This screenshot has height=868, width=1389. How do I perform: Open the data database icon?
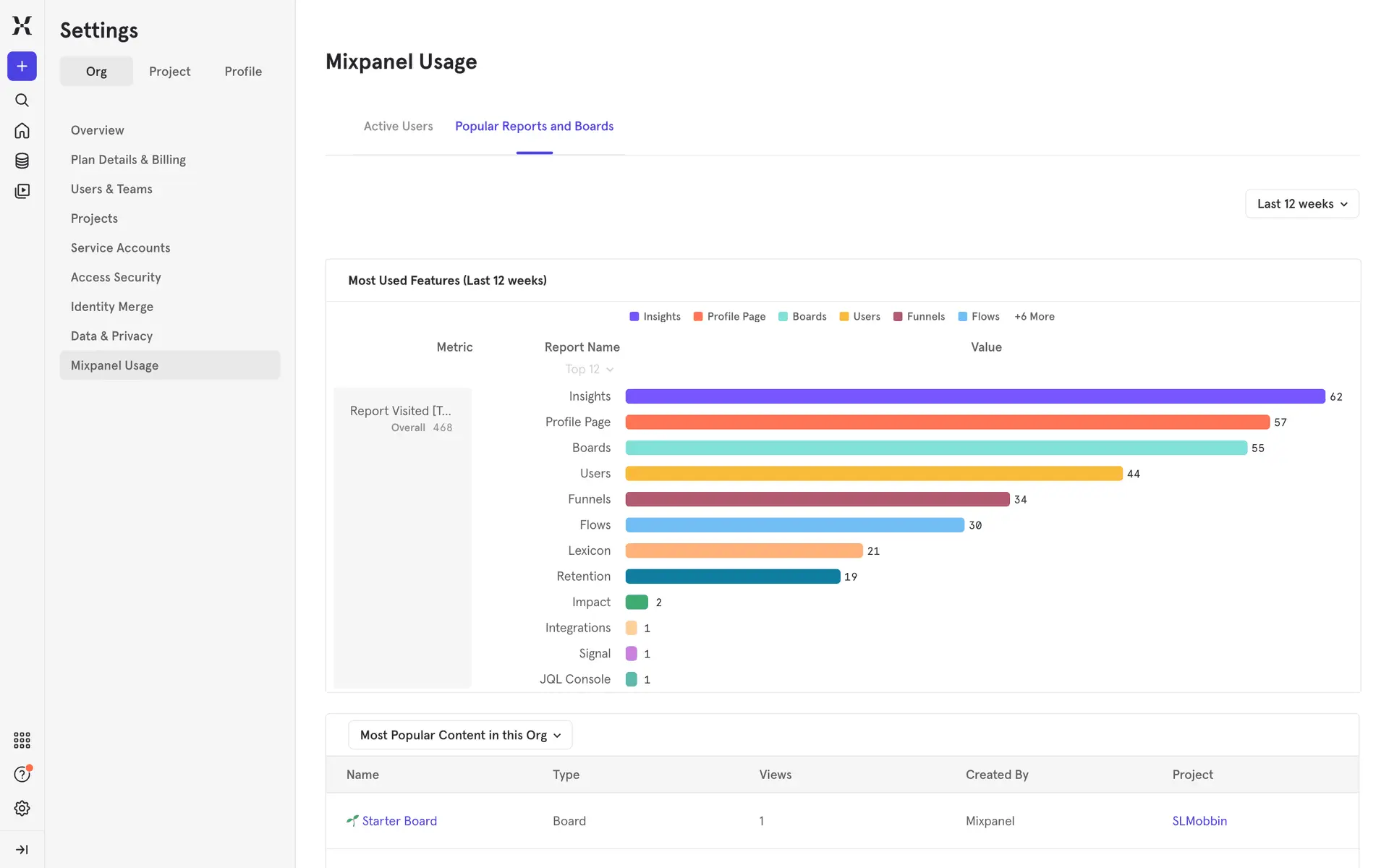pyautogui.click(x=22, y=161)
